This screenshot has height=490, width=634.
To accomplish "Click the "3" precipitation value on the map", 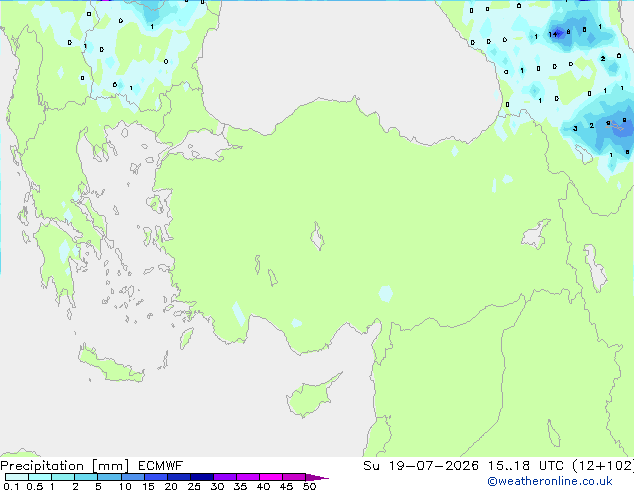I will pyautogui.click(x=575, y=129).
